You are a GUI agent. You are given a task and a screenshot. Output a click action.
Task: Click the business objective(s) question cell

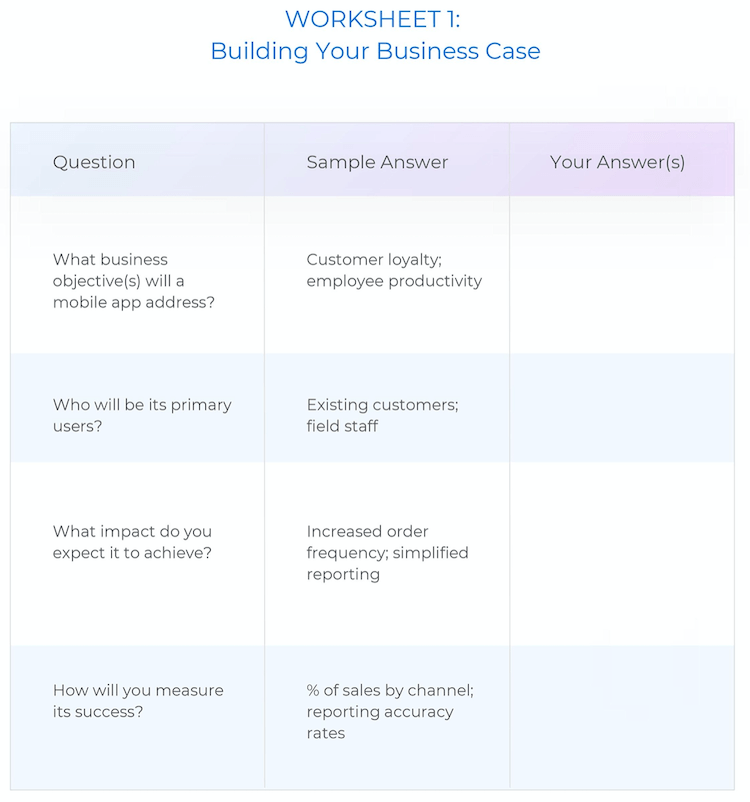[134, 281]
